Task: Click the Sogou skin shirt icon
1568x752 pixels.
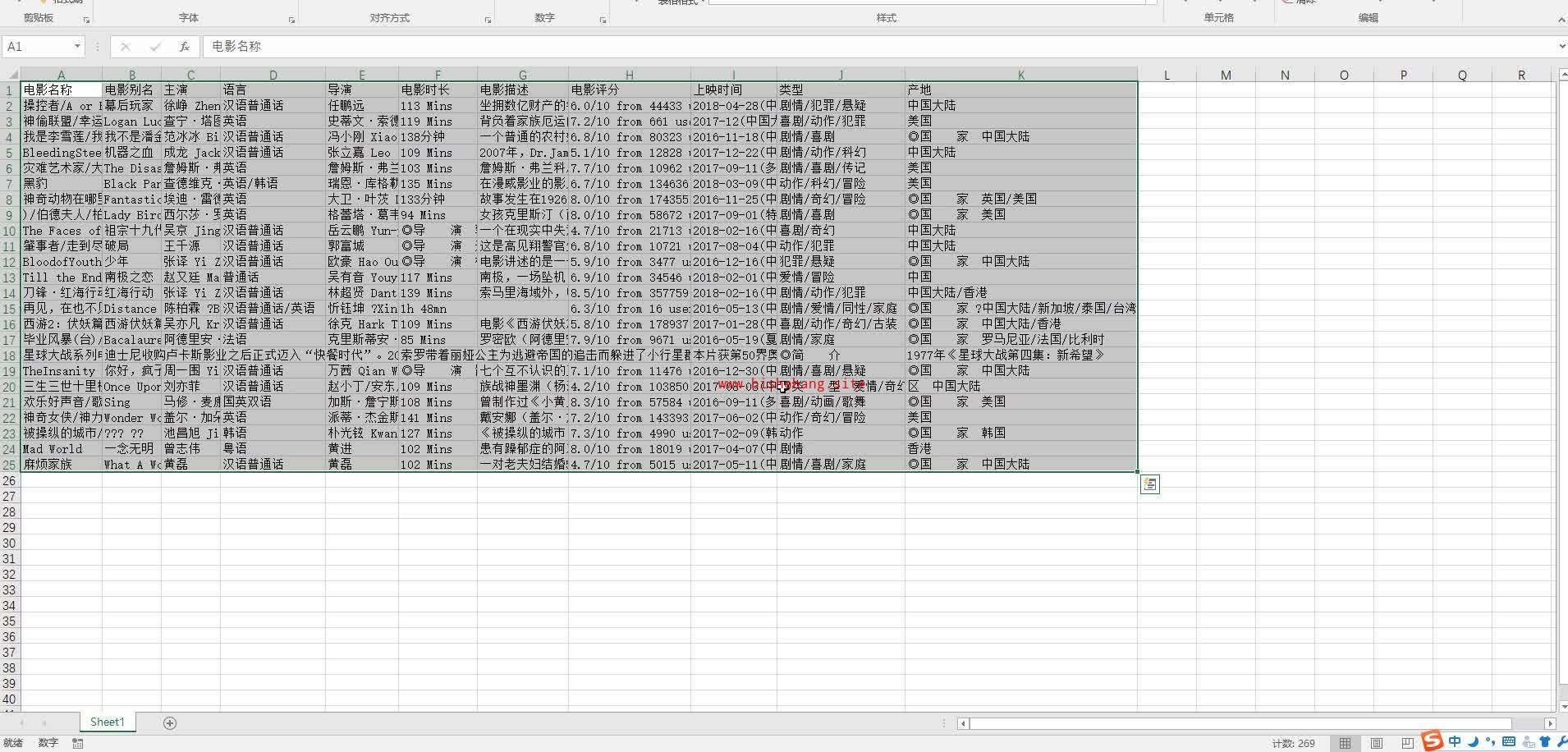Action: tap(1543, 741)
